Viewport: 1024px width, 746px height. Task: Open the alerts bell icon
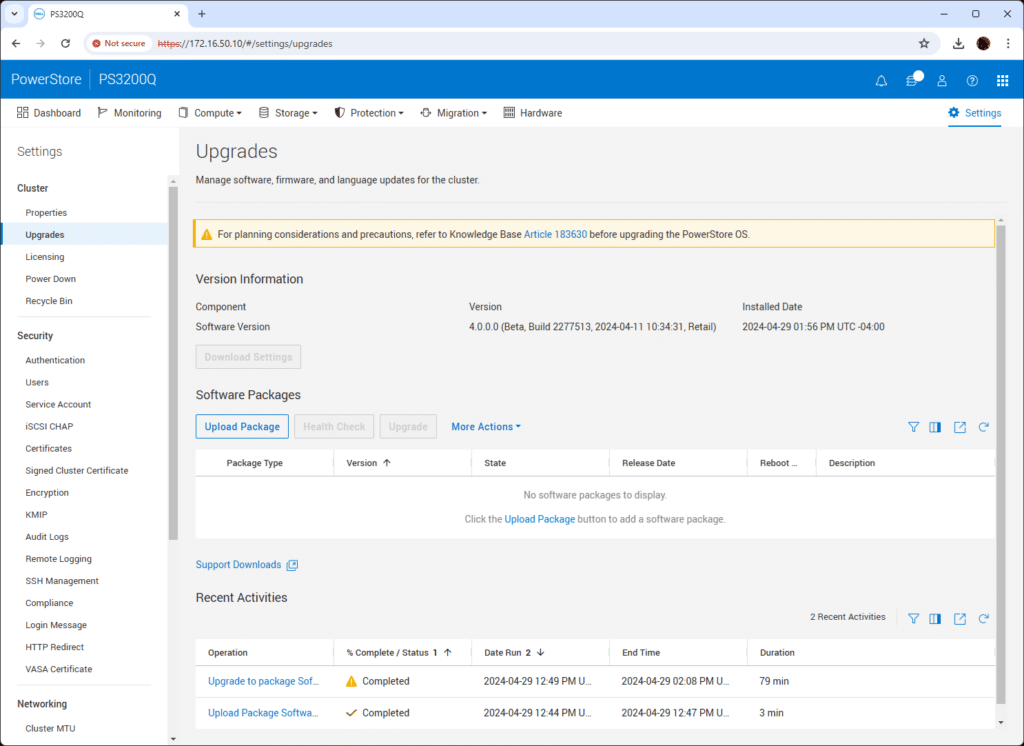(881, 80)
